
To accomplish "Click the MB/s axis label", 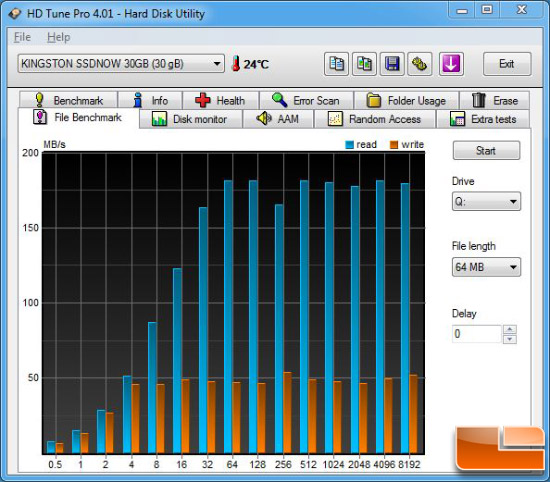I will [54, 144].
